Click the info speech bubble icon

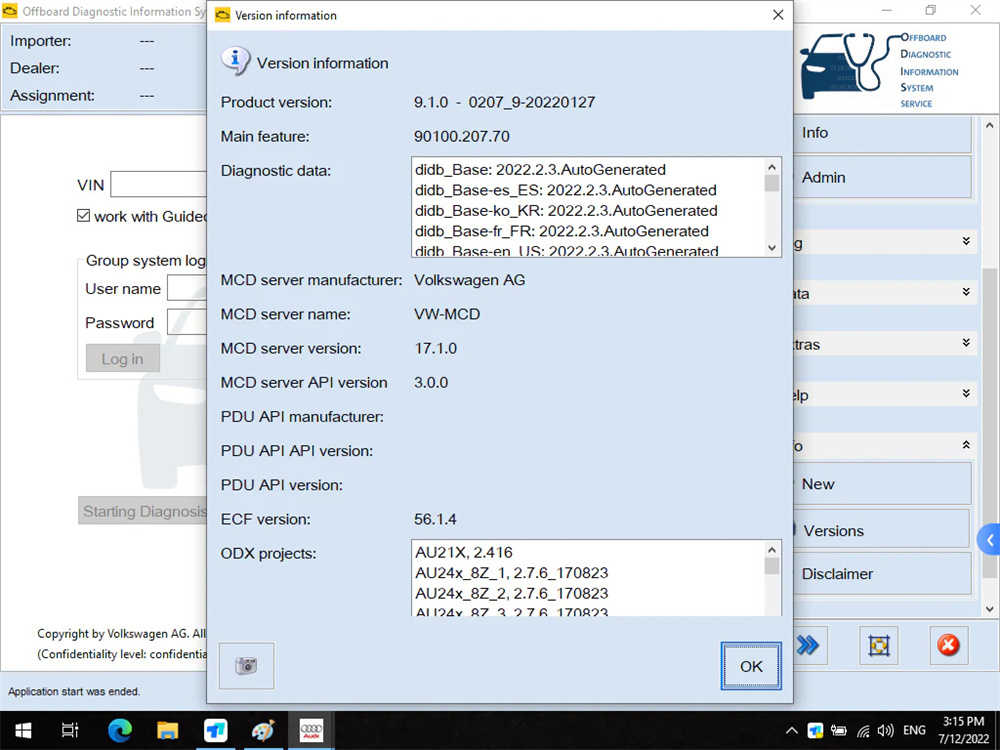point(235,61)
